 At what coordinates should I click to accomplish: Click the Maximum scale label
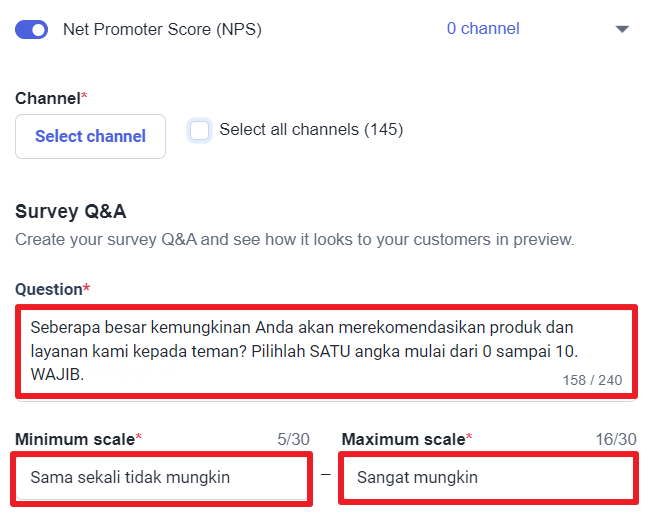[404, 439]
